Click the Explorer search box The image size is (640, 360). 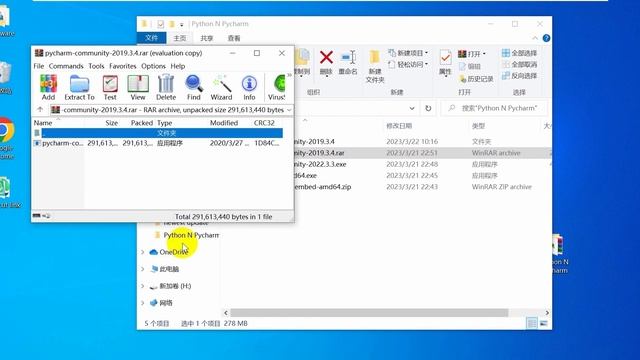pyautogui.click(x=495, y=108)
